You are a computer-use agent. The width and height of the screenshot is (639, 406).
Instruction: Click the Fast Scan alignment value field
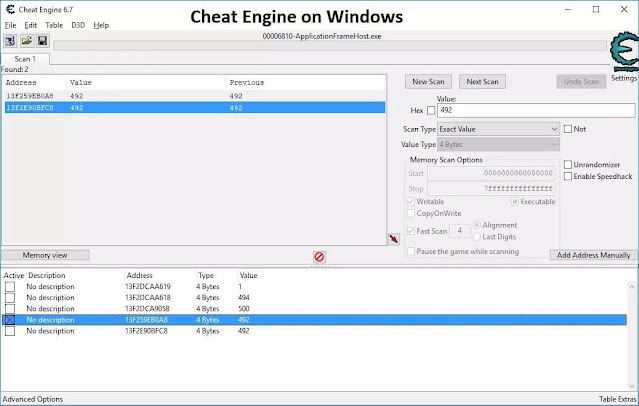460,231
